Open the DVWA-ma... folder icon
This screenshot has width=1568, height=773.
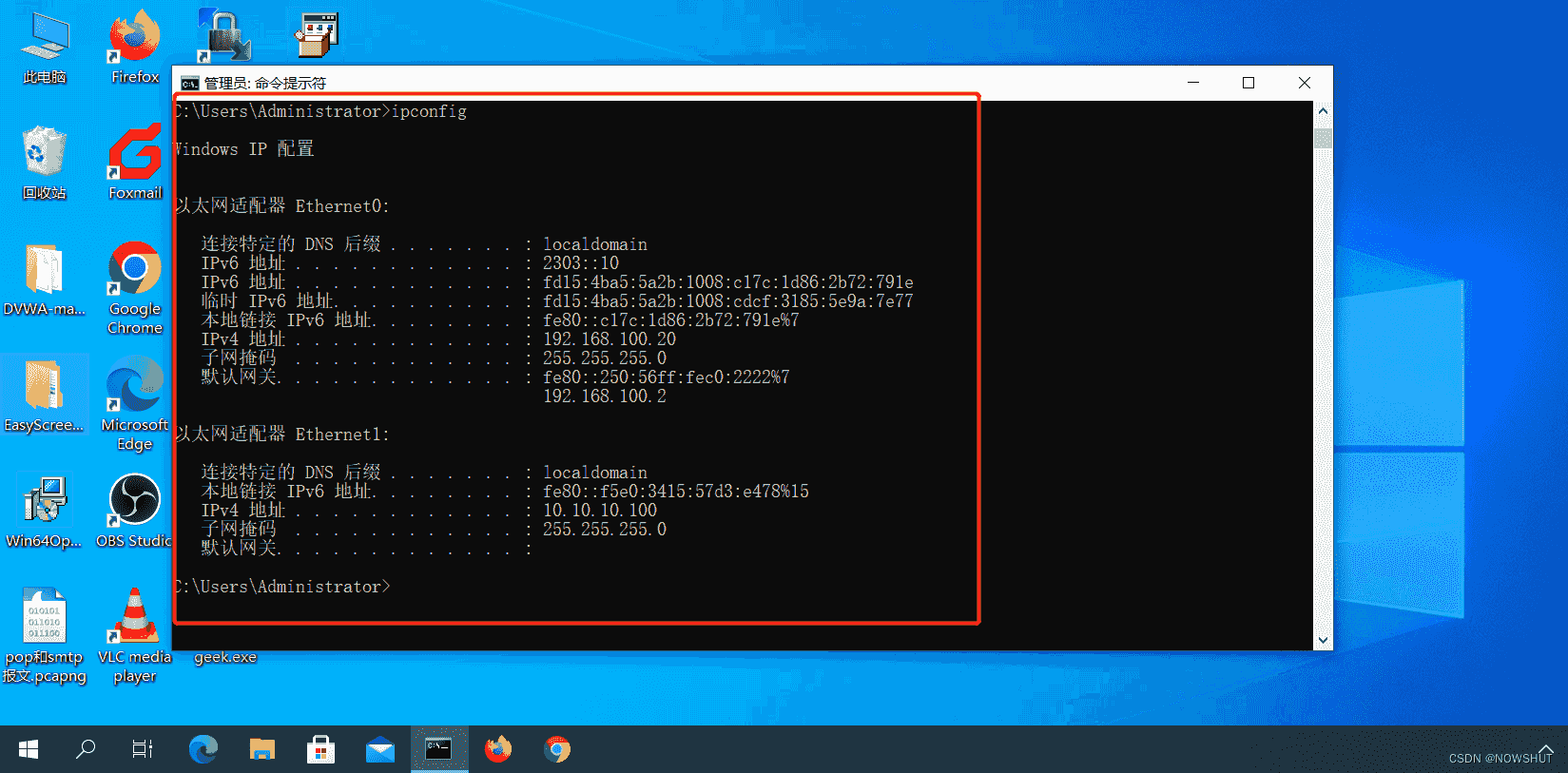point(44,280)
